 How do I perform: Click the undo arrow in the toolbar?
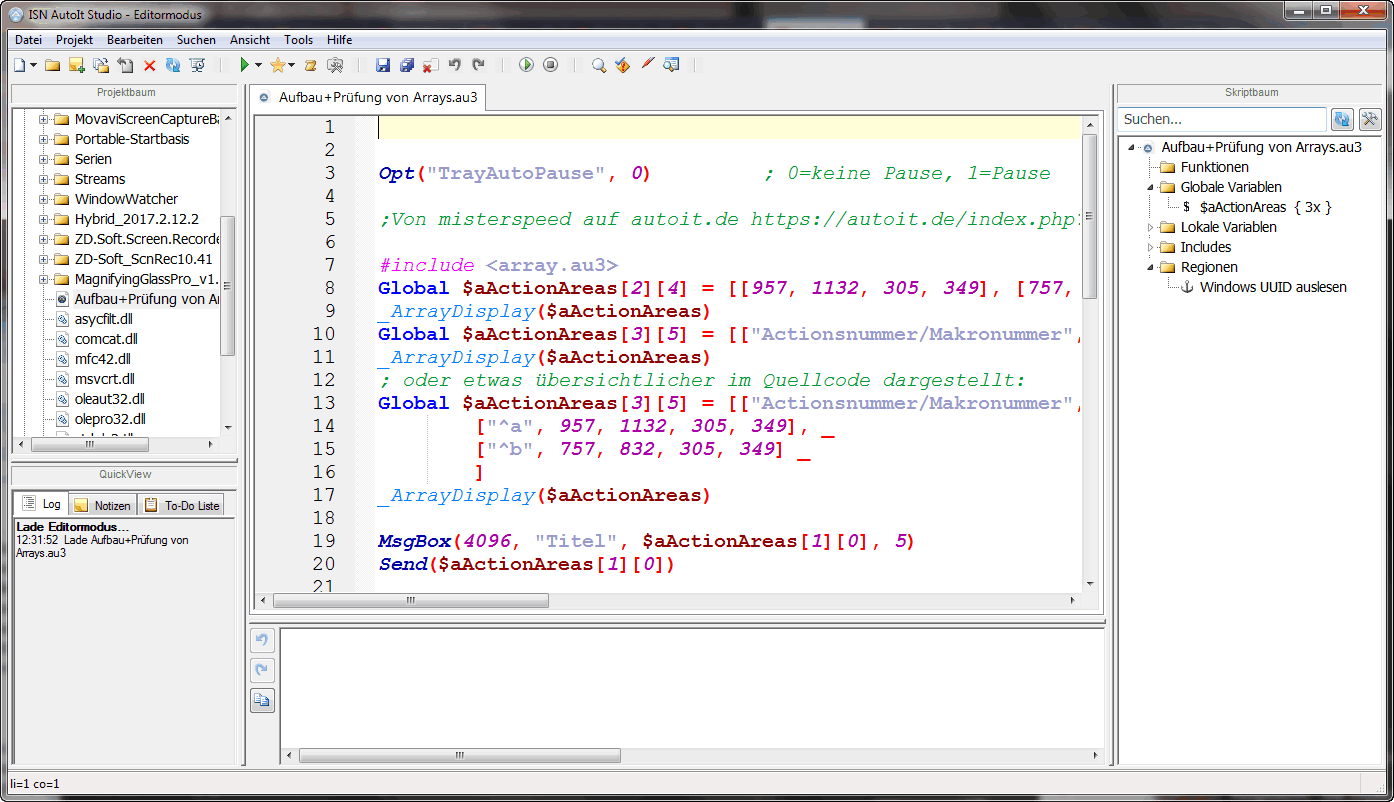click(x=455, y=65)
